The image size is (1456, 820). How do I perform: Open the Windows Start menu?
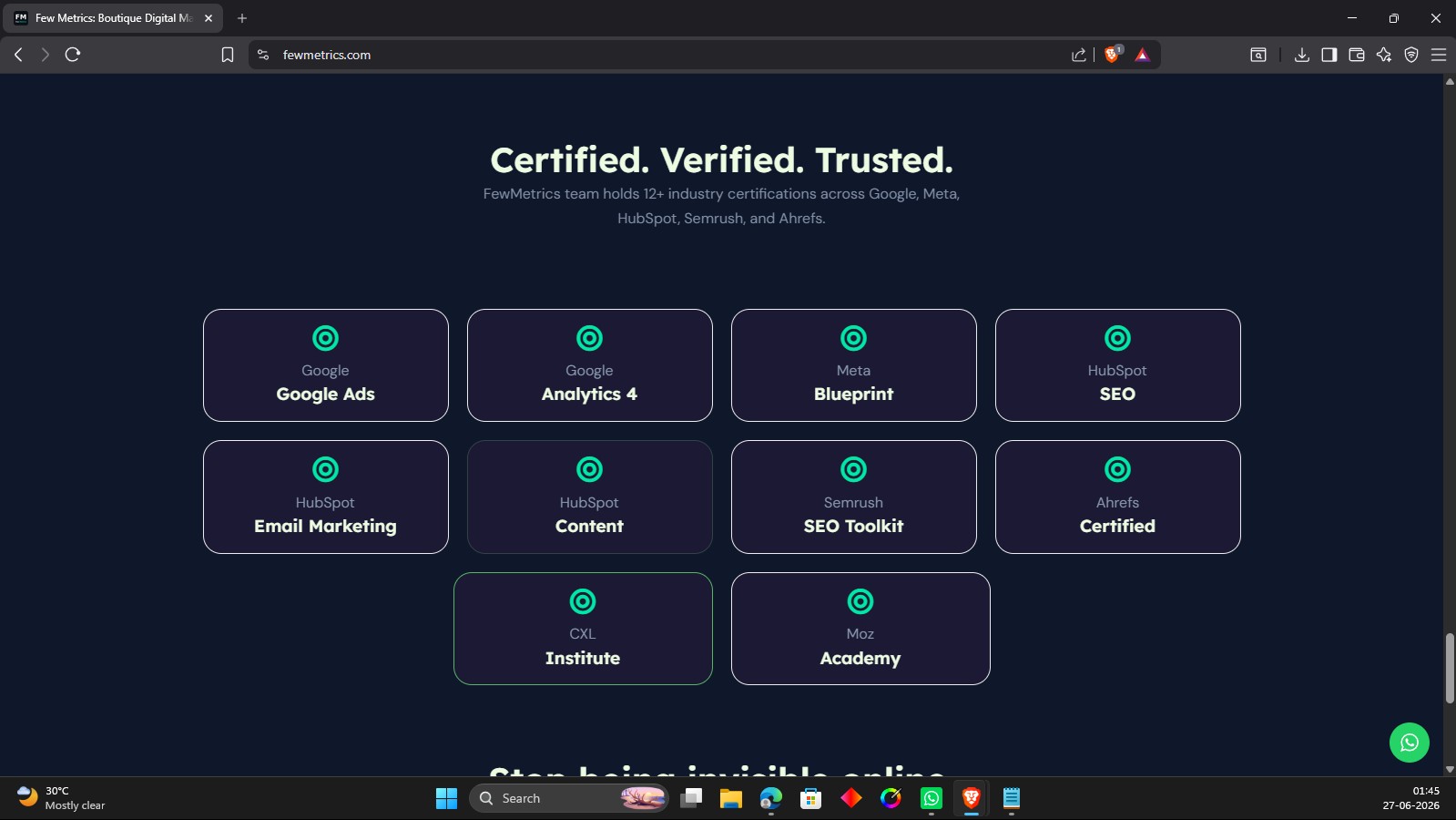[446, 798]
